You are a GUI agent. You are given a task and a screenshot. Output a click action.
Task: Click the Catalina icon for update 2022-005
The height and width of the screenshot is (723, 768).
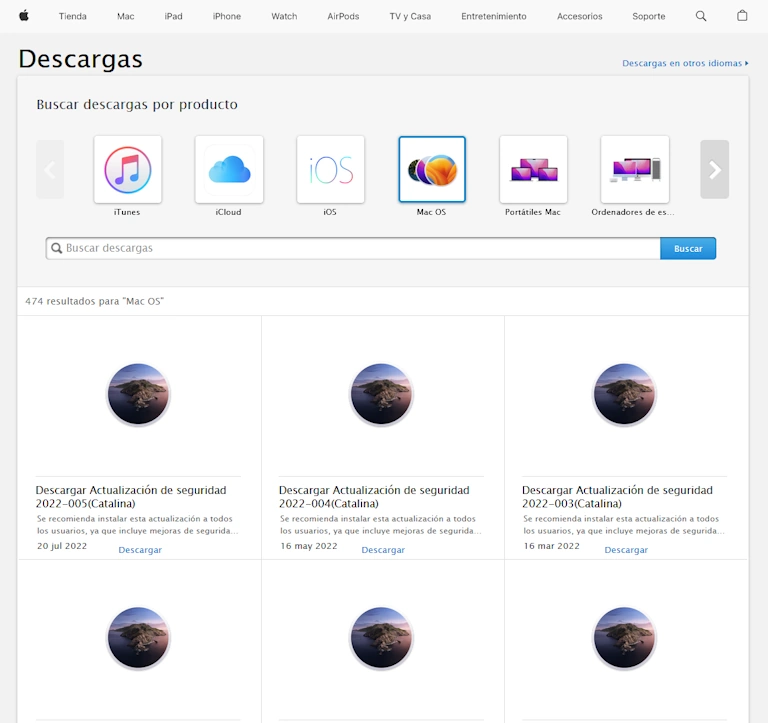pyautogui.click(x=139, y=394)
